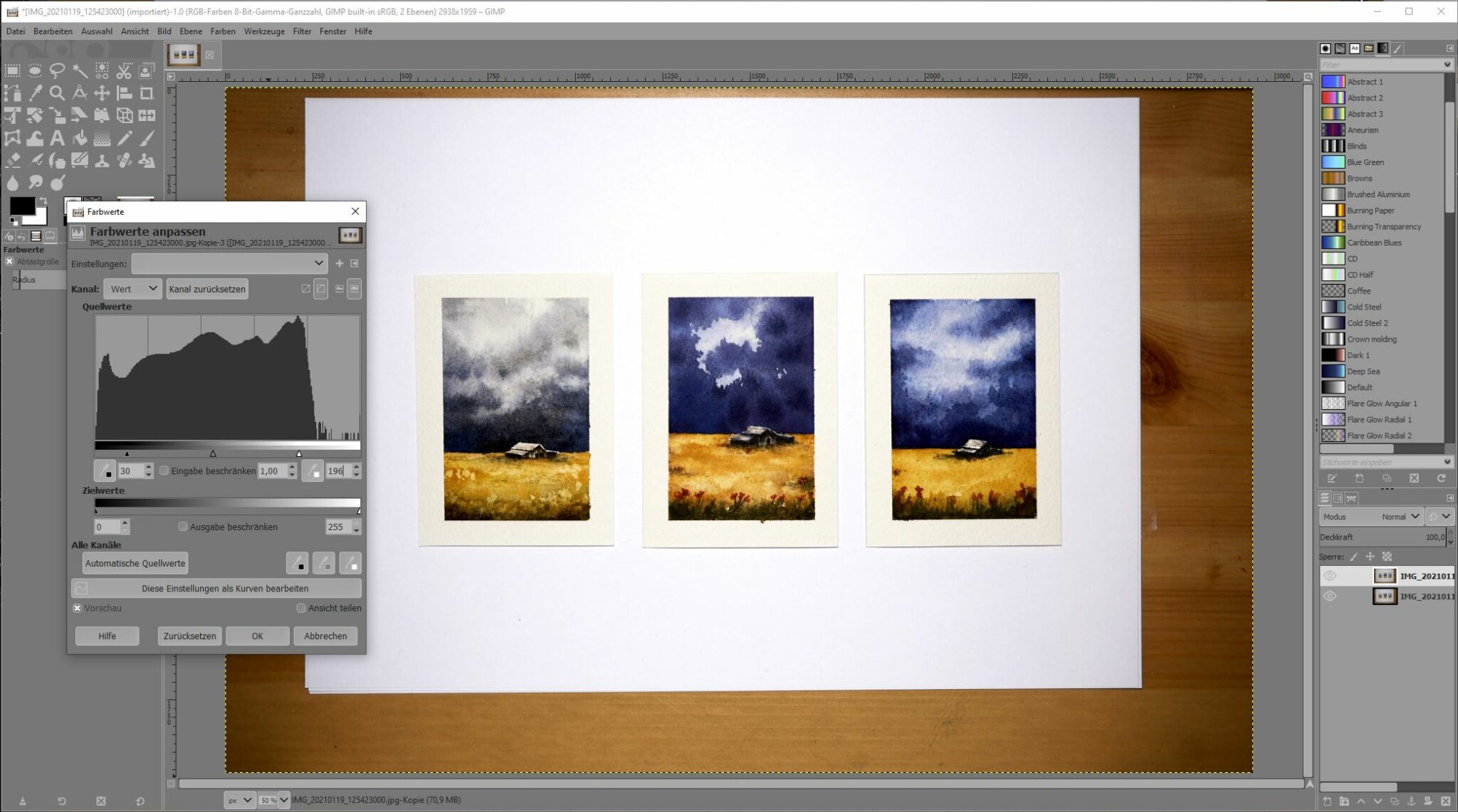
Task: Select the Measure compass tool
Action: 80,93
